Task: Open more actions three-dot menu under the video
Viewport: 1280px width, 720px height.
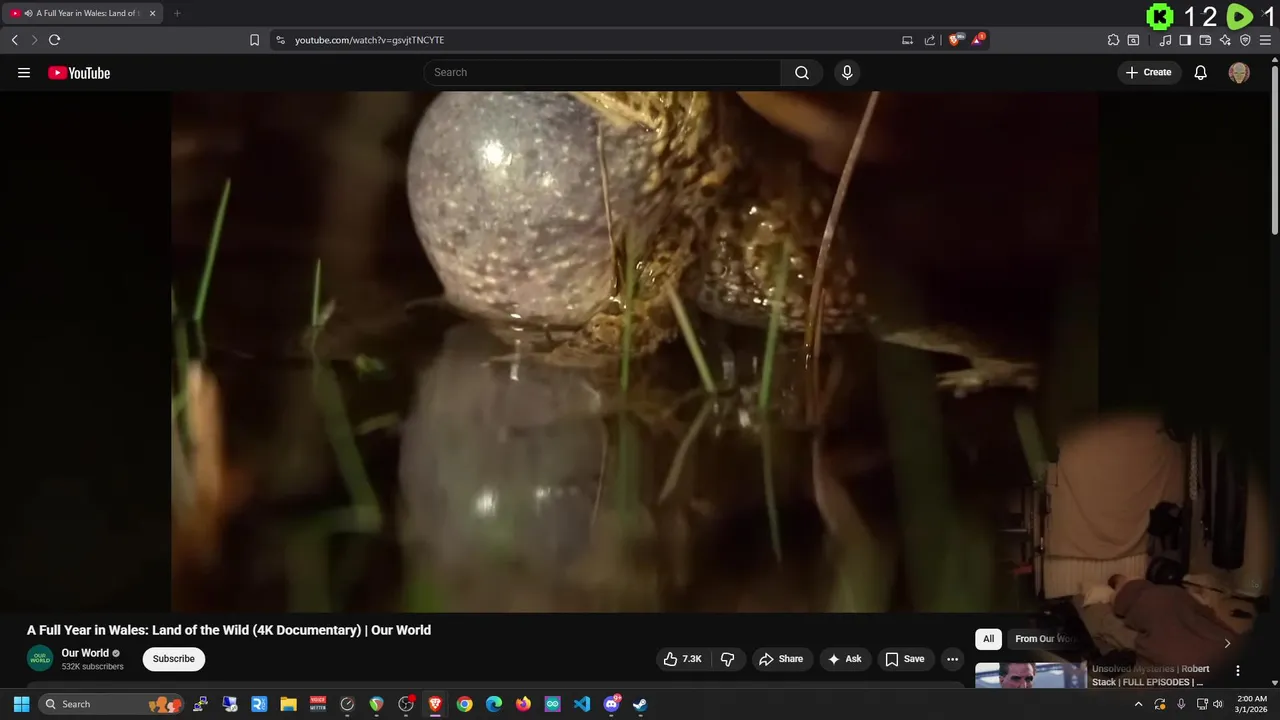Action: point(952,659)
